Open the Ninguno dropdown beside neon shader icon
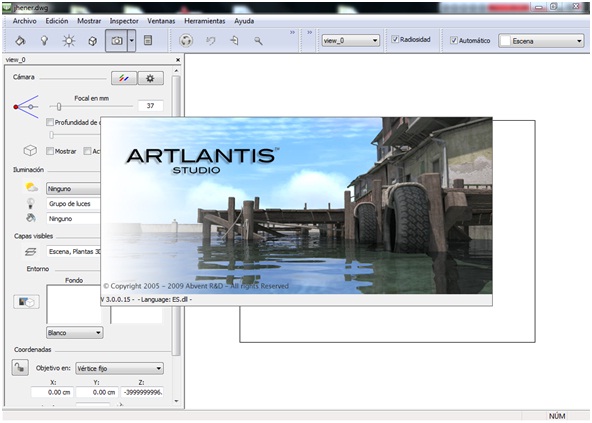 pos(73,219)
